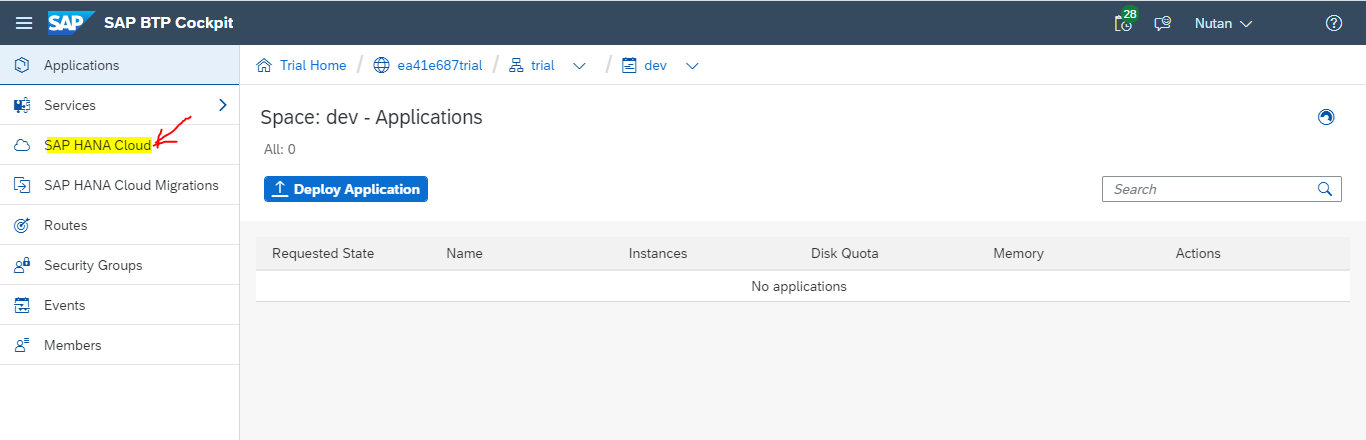The width and height of the screenshot is (1366, 440).
Task: Click the Disk Quota column header
Action: (x=845, y=253)
